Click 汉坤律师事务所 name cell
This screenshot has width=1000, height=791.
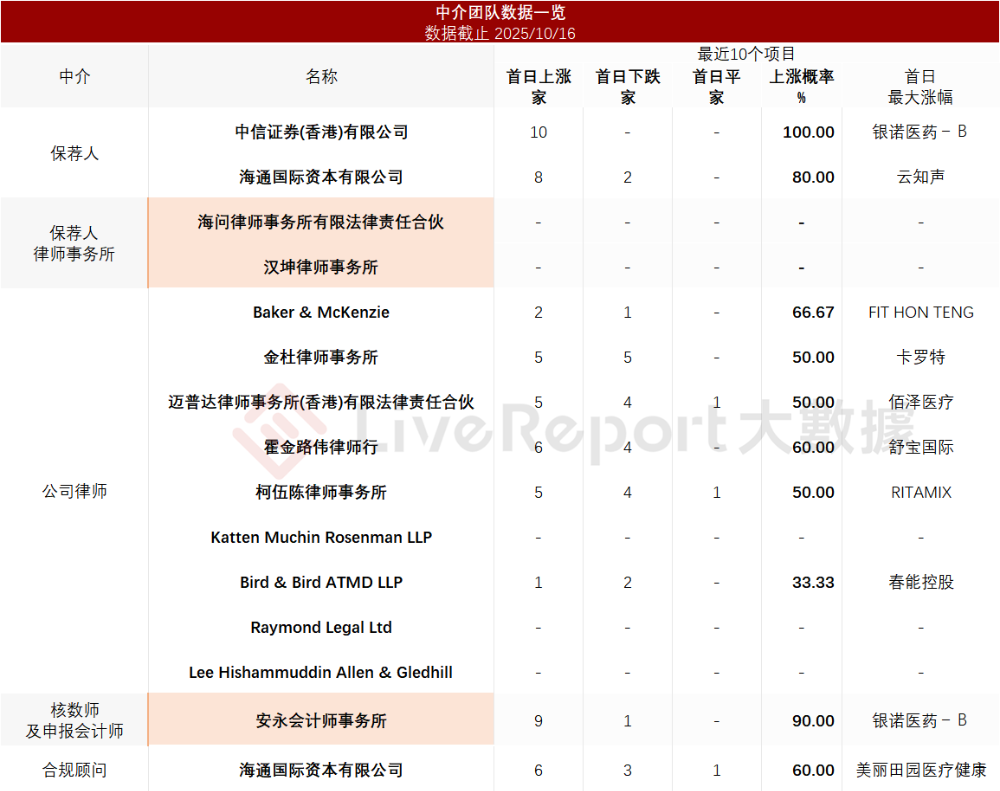pyautogui.click(x=321, y=267)
